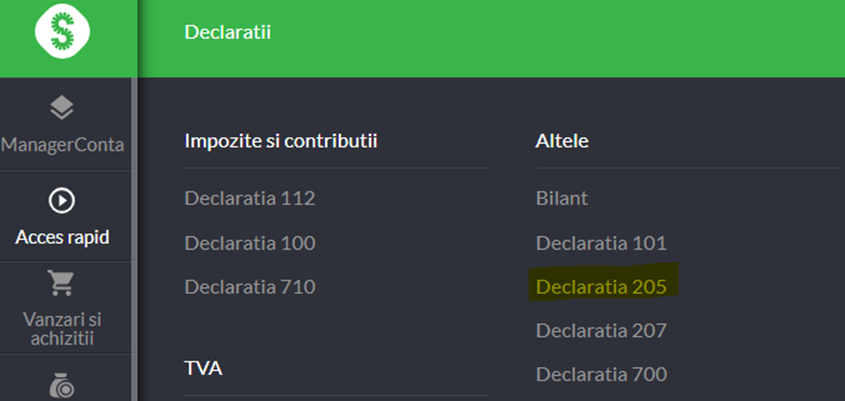Viewport: 845px width, 401px height.
Task: Open Declaratia 112 link
Action: tap(250, 198)
